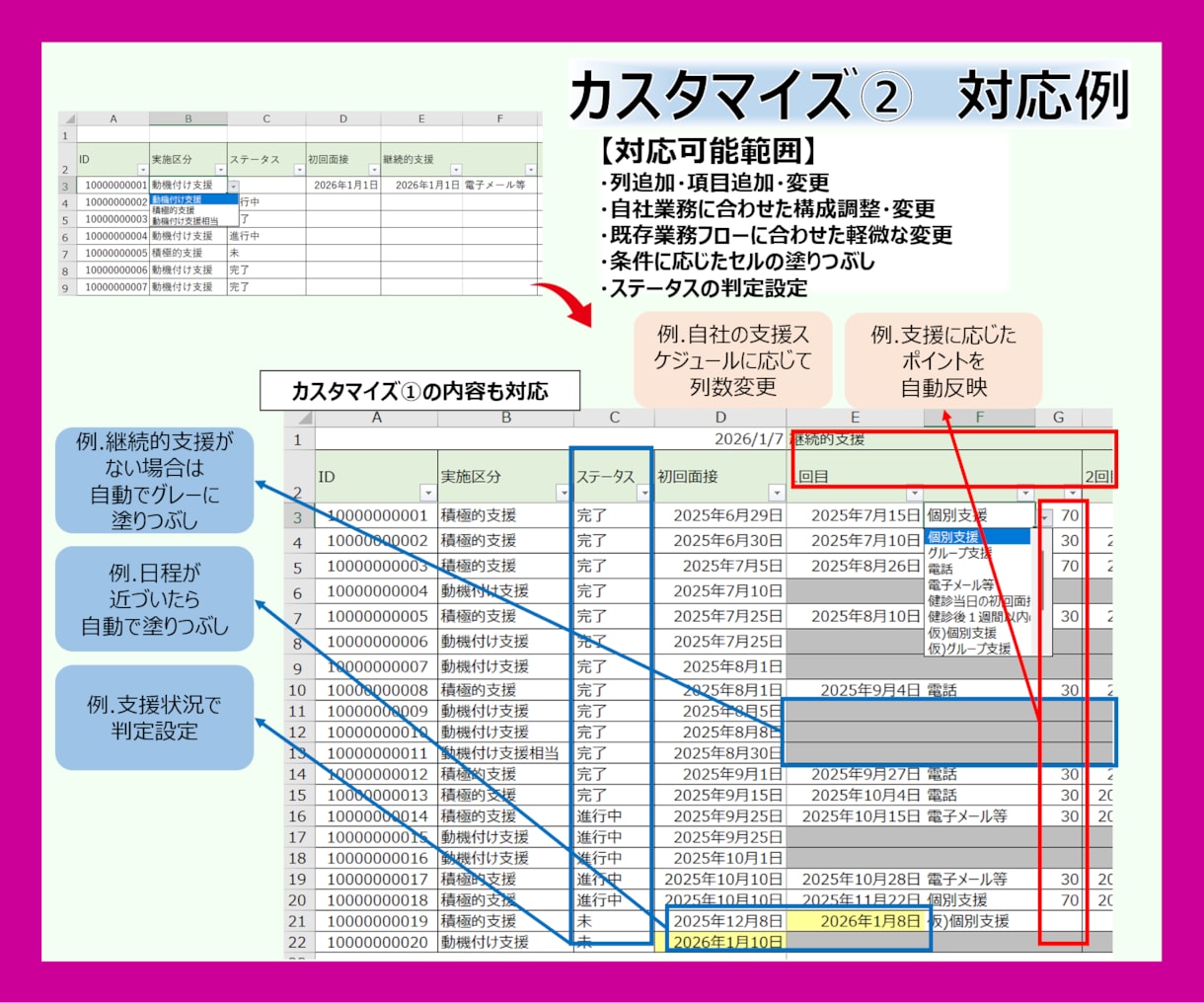Open the ステータス filter arrow in the large sheet
1204x1003 pixels.
tap(643, 493)
